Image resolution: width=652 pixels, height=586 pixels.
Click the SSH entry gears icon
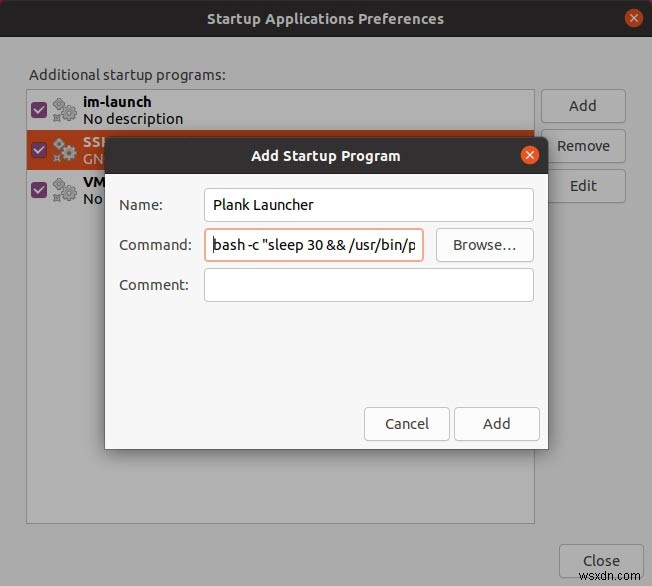64,150
